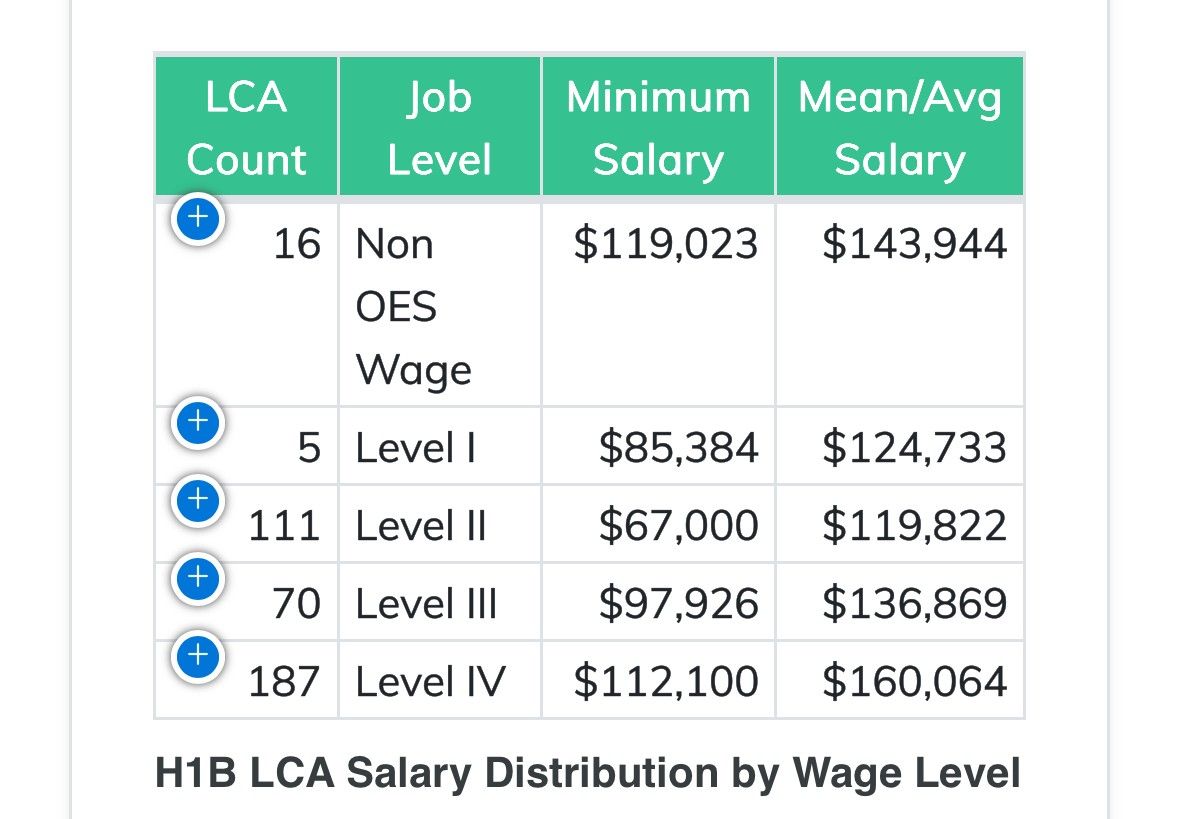The image size is (1179, 819).
Task: Expand the Level I row plus icon
Action: (x=198, y=422)
